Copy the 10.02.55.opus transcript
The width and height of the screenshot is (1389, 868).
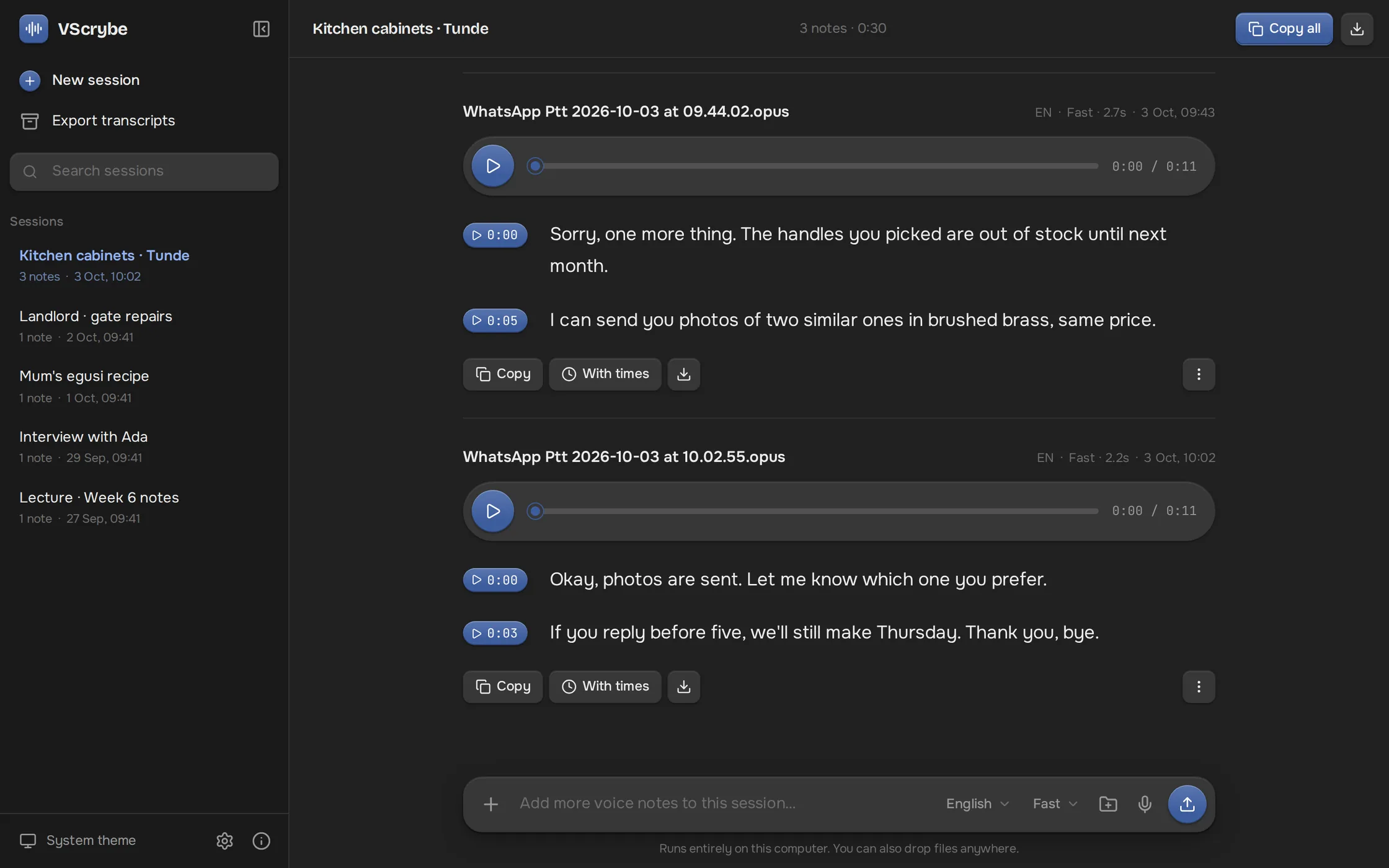(503, 686)
